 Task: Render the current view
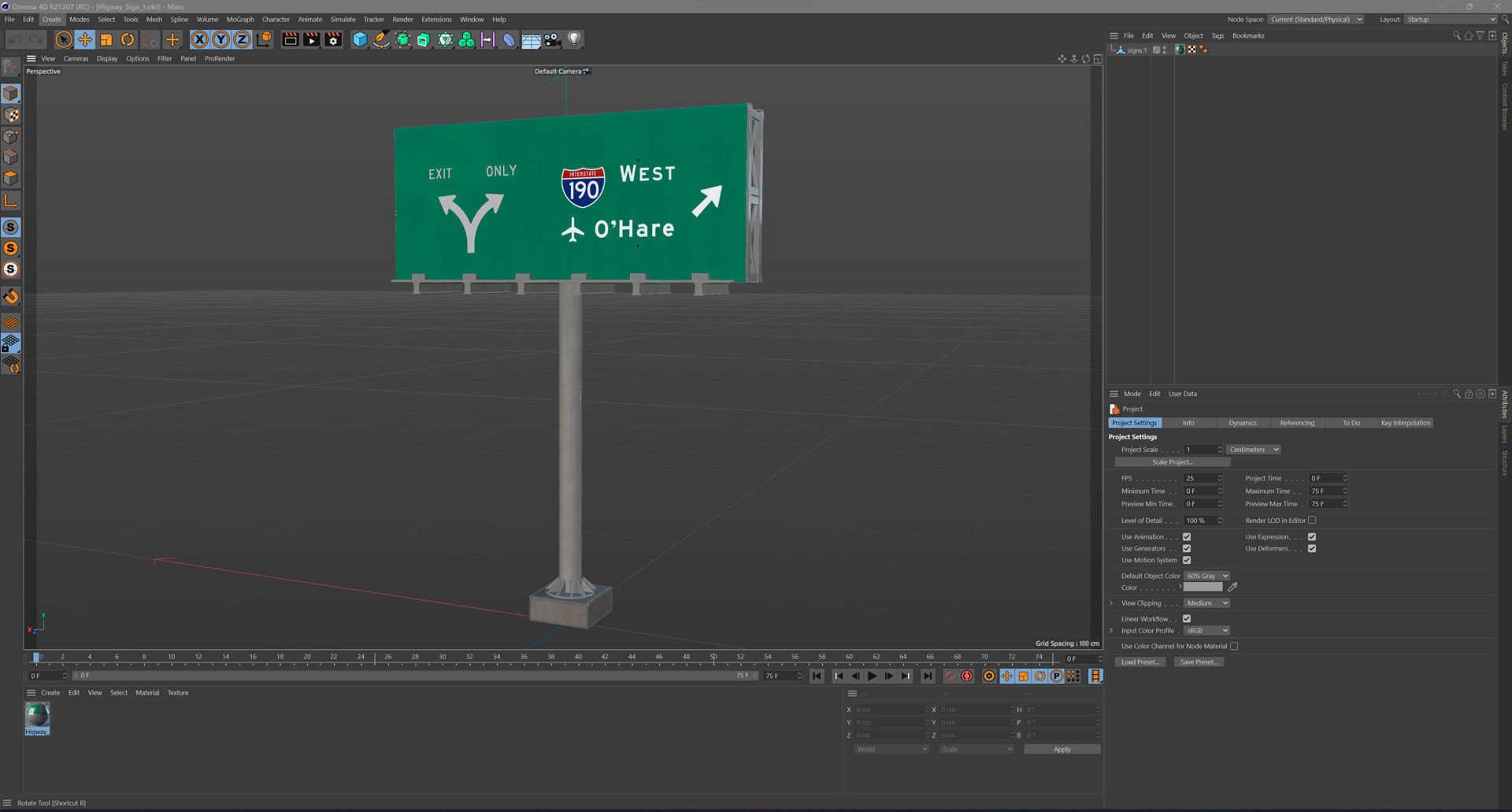tap(291, 39)
